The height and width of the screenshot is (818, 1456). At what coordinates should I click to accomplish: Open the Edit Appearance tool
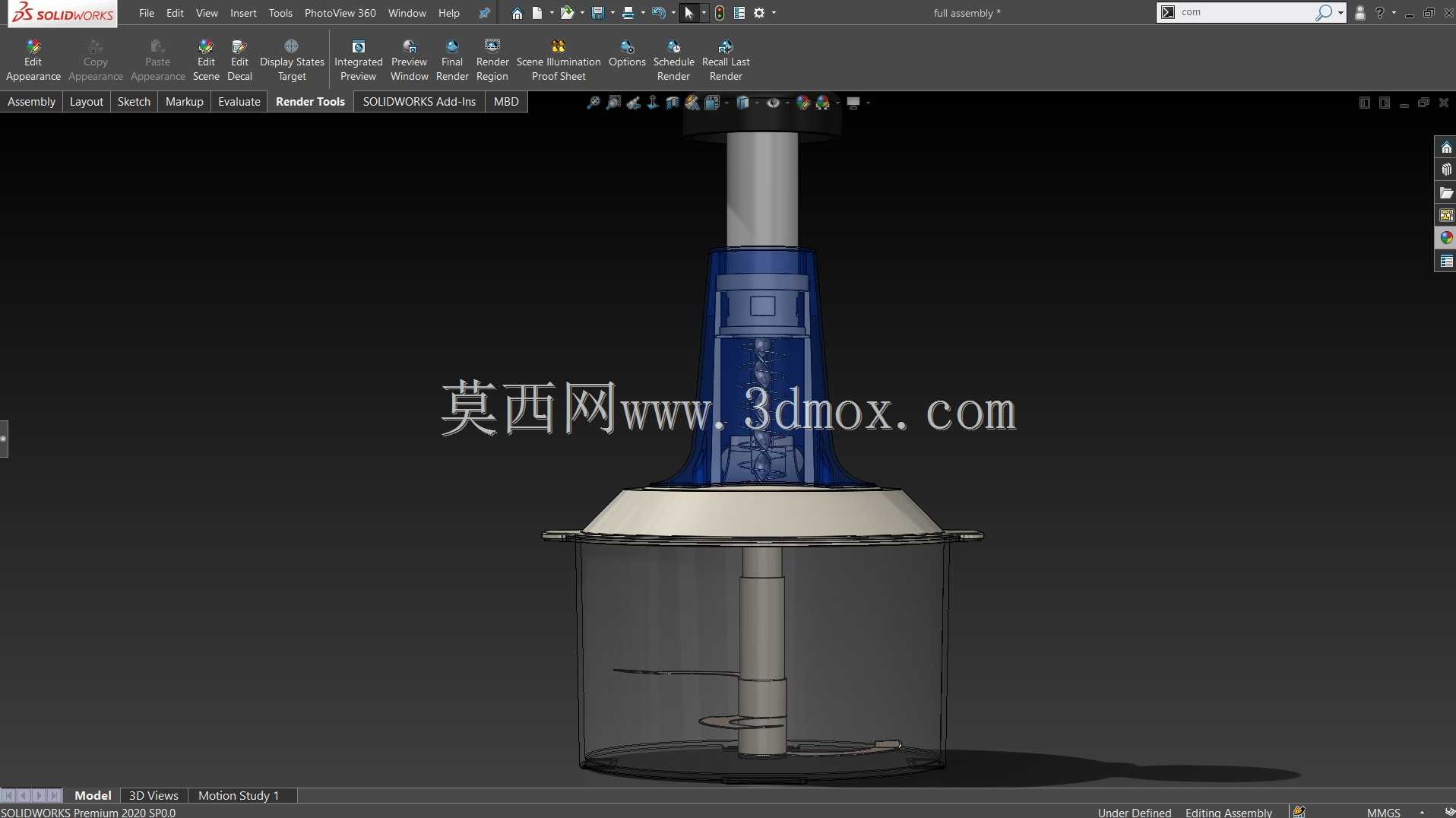click(x=33, y=60)
